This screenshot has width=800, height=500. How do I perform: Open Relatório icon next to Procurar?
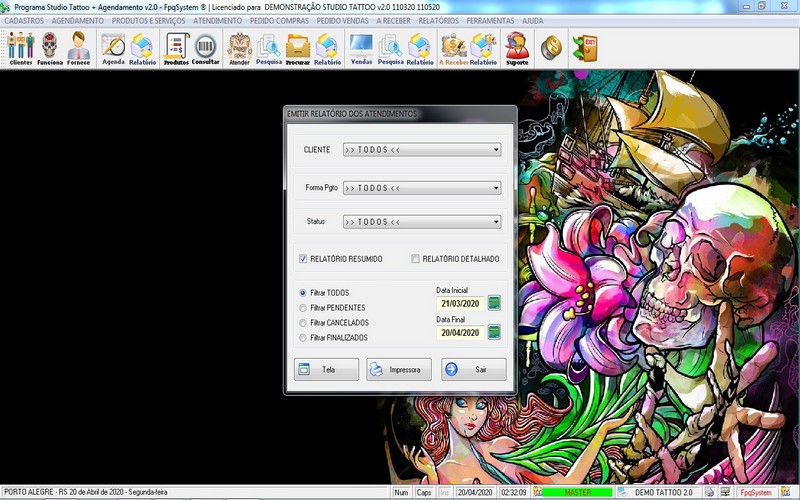click(328, 48)
